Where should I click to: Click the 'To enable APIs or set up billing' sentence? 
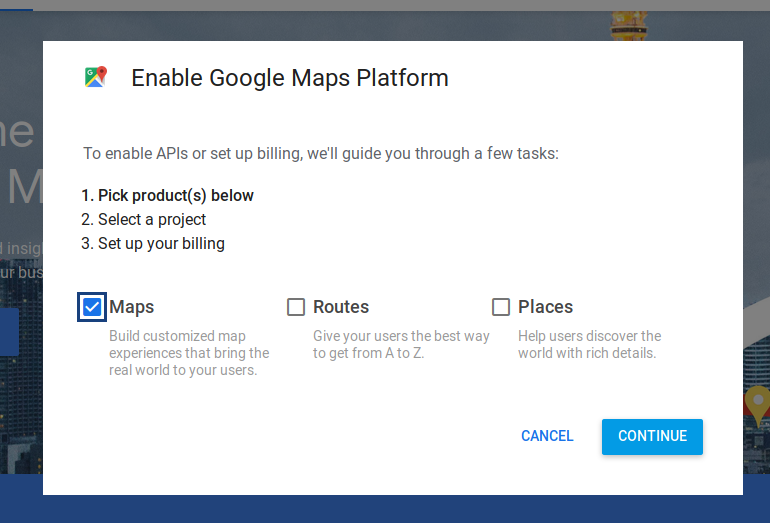321,154
